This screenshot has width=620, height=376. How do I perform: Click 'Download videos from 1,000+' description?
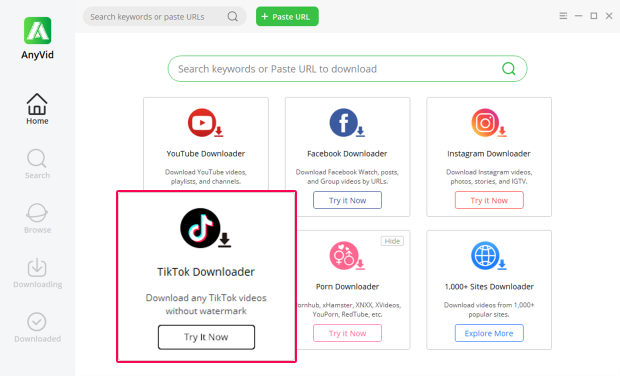pos(489,310)
